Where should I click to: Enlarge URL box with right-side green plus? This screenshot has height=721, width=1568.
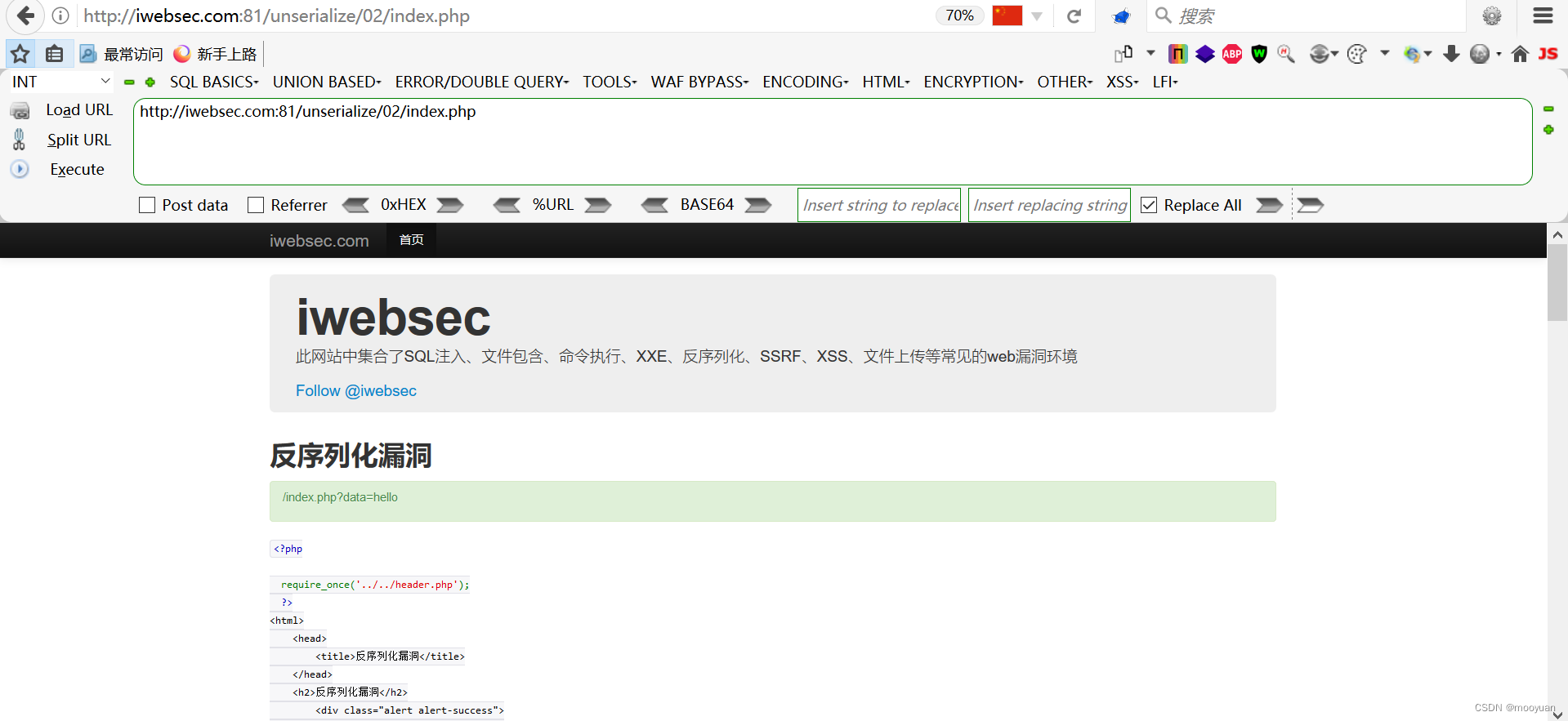[x=1548, y=130]
